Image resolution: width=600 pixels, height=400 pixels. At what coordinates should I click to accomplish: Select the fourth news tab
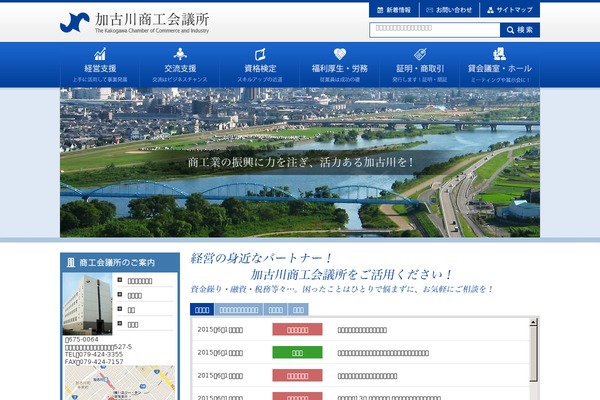298,310
